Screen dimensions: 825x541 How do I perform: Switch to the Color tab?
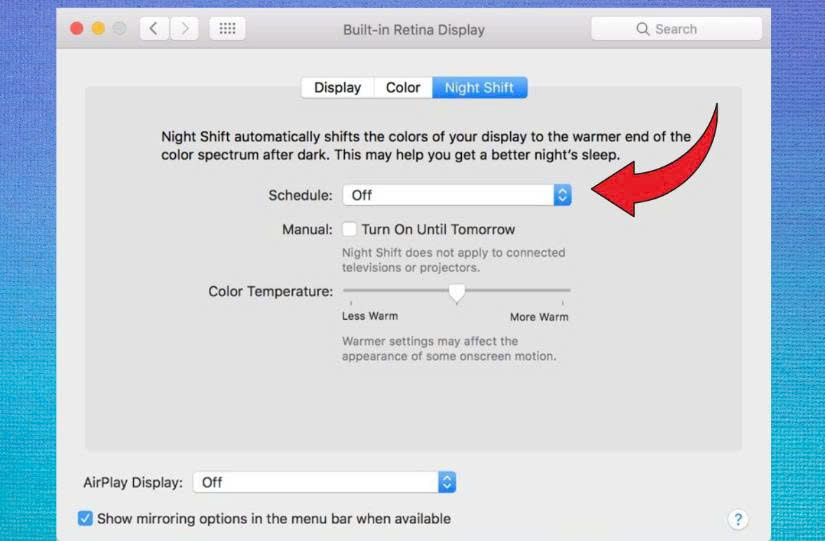[403, 87]
